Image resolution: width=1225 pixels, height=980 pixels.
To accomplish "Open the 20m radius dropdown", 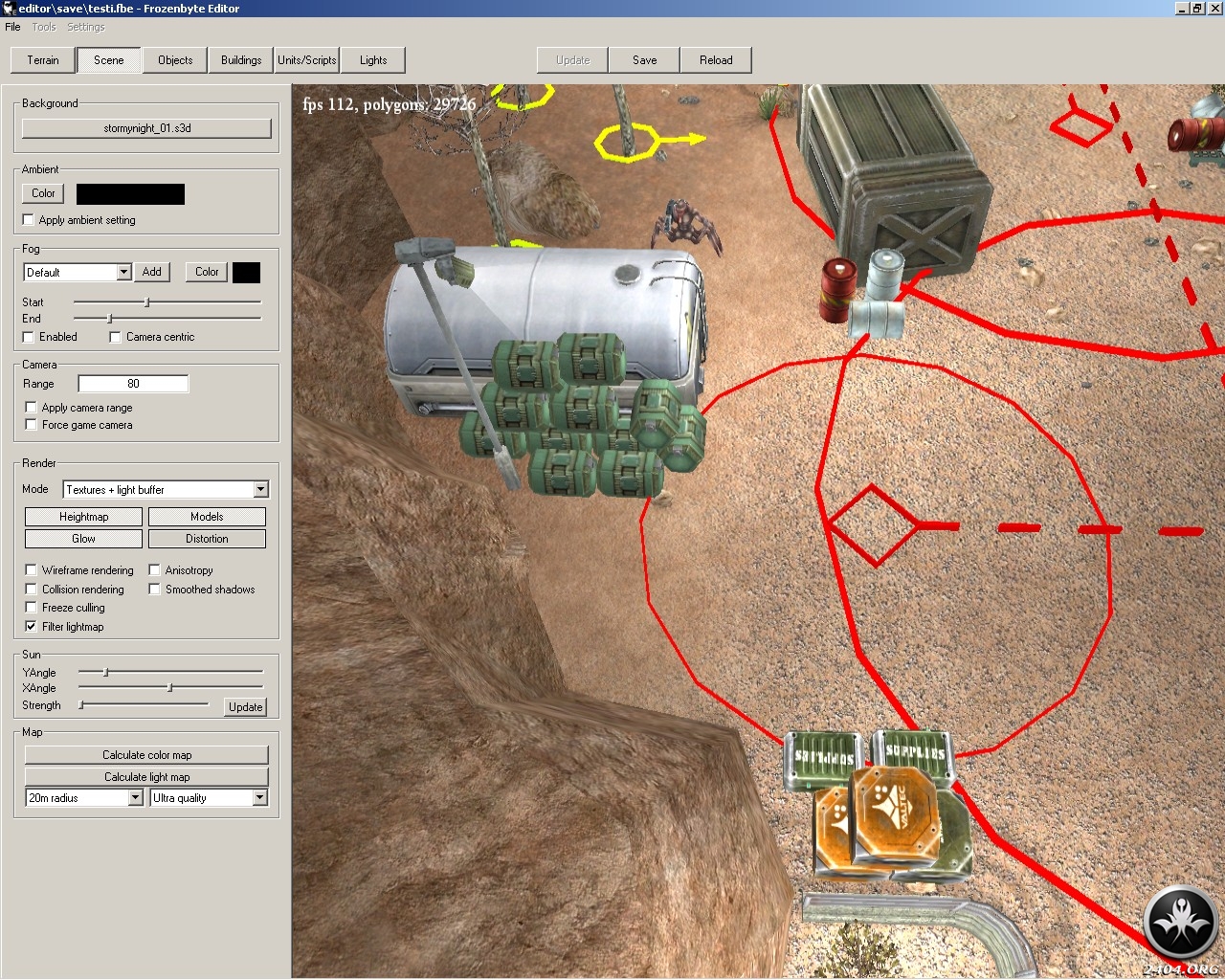I will click(x=135, y=798).
